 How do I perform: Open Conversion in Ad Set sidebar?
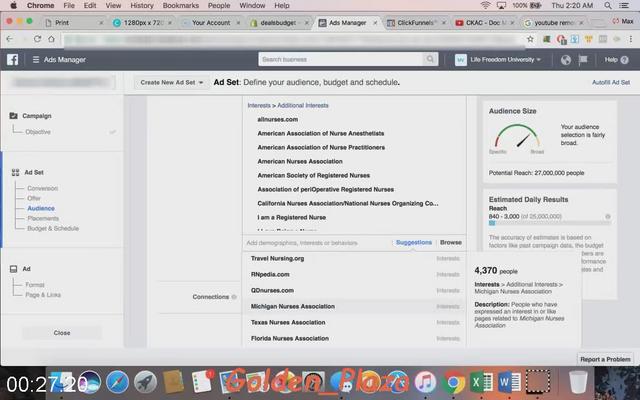tap(42, 188)
